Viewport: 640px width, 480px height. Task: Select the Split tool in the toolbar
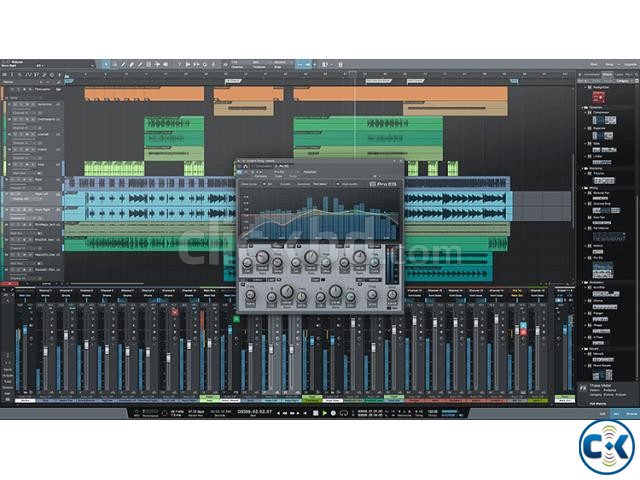[x=123, y=64]
